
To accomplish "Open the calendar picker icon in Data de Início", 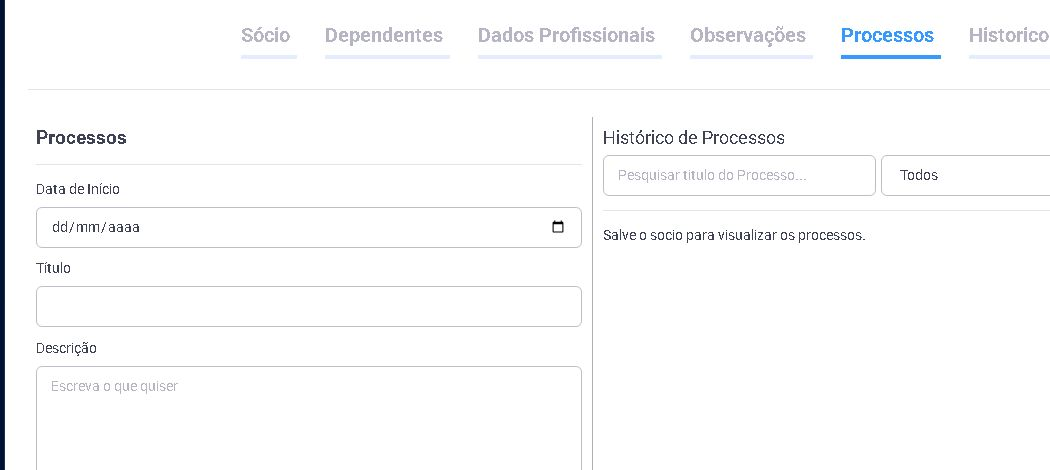I will coord(557,227).
